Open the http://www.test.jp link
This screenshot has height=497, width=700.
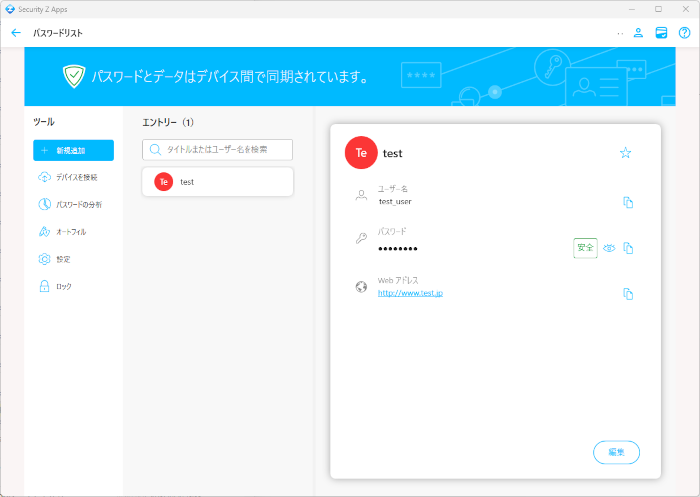(410, 294)
